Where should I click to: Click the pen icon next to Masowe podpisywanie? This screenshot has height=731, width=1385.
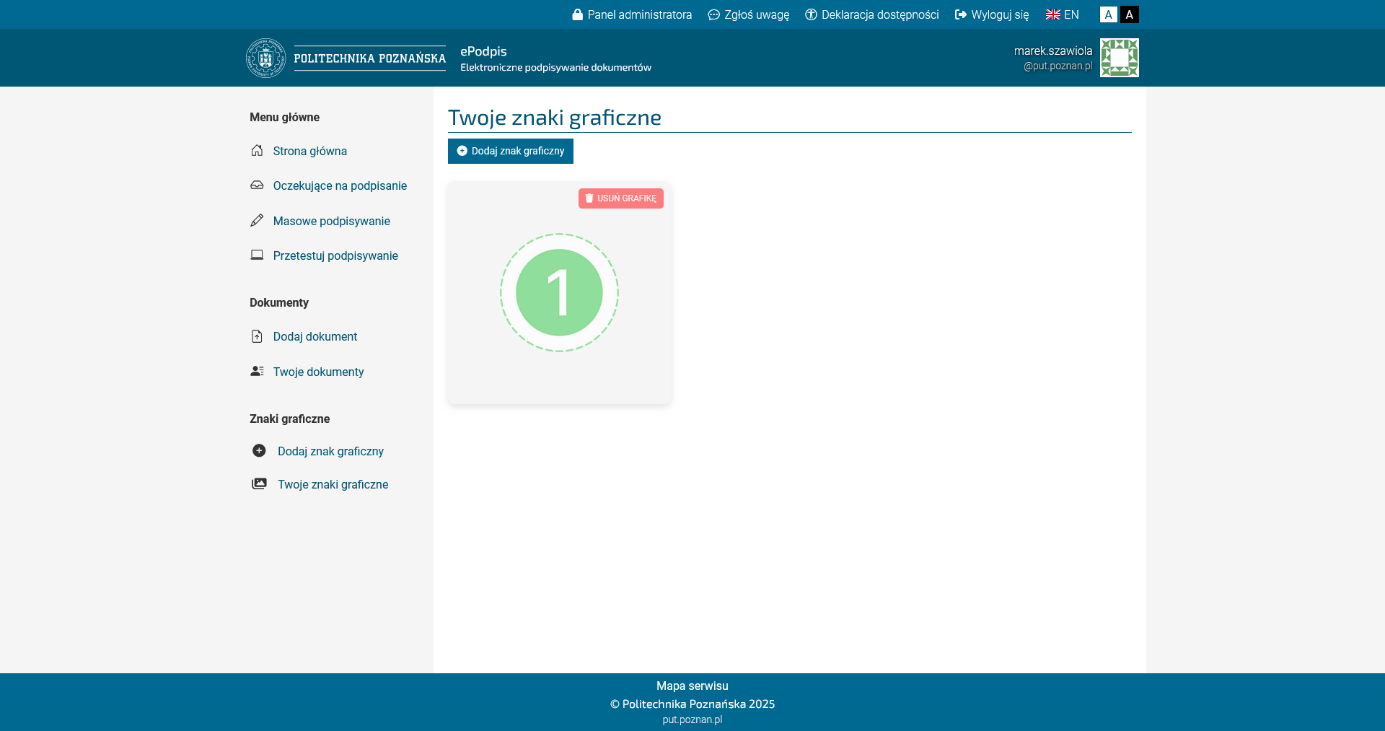pos(257,221)
